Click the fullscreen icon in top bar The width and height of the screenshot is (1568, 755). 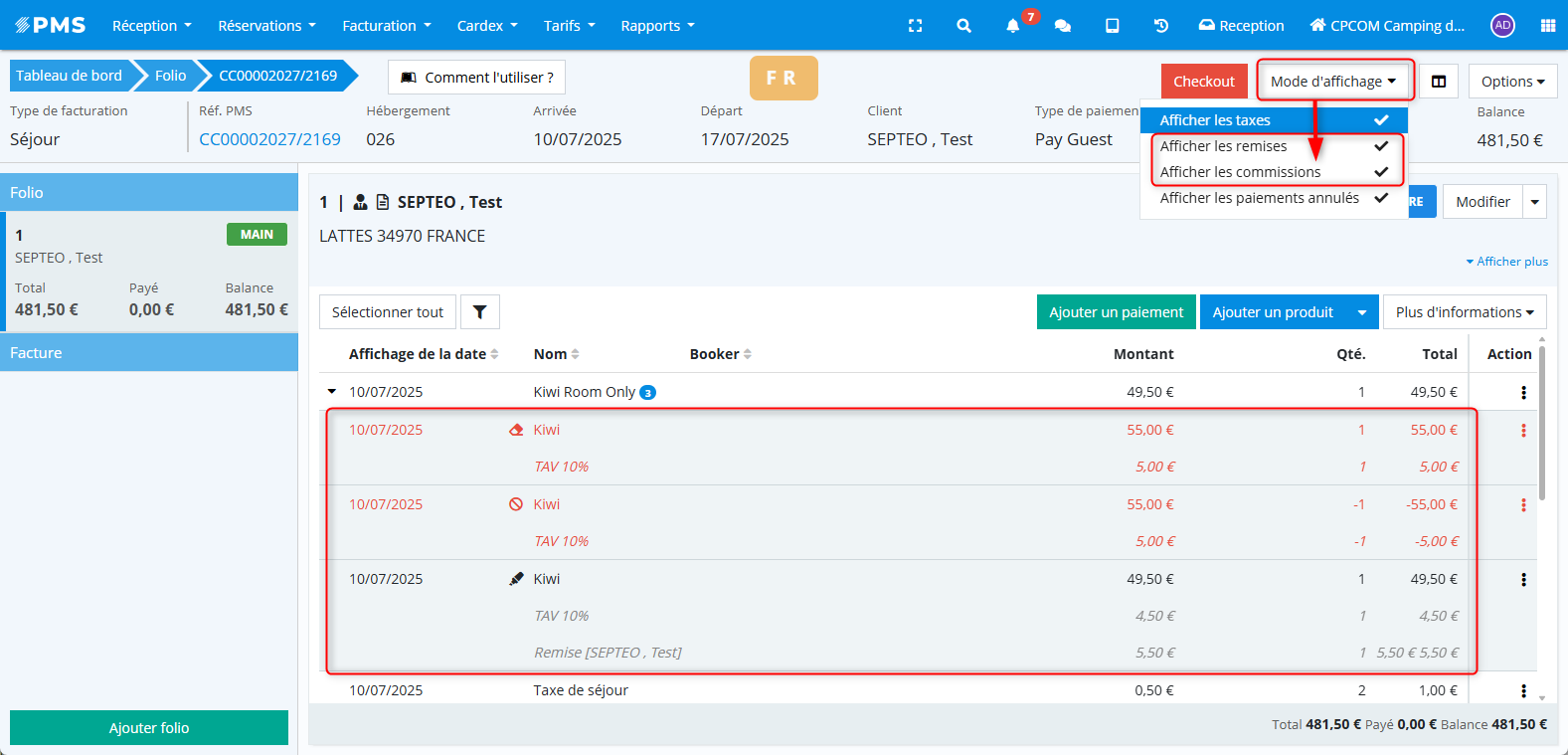pyautogui.click(x=915, y=26)
